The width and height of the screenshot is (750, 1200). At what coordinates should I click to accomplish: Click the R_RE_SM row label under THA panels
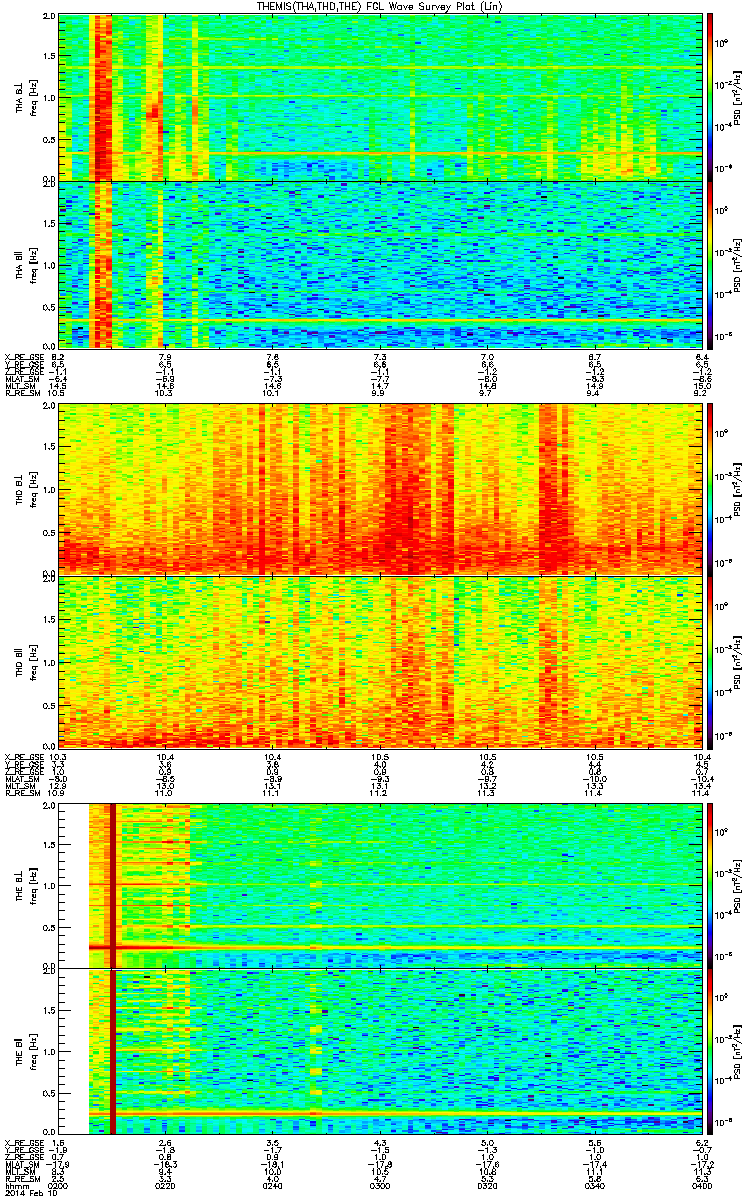click(22, 394)
